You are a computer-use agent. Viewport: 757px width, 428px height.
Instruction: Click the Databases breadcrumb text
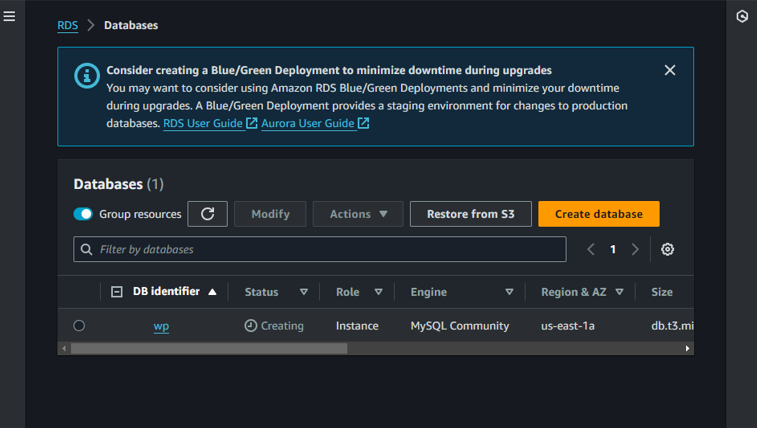131,25
